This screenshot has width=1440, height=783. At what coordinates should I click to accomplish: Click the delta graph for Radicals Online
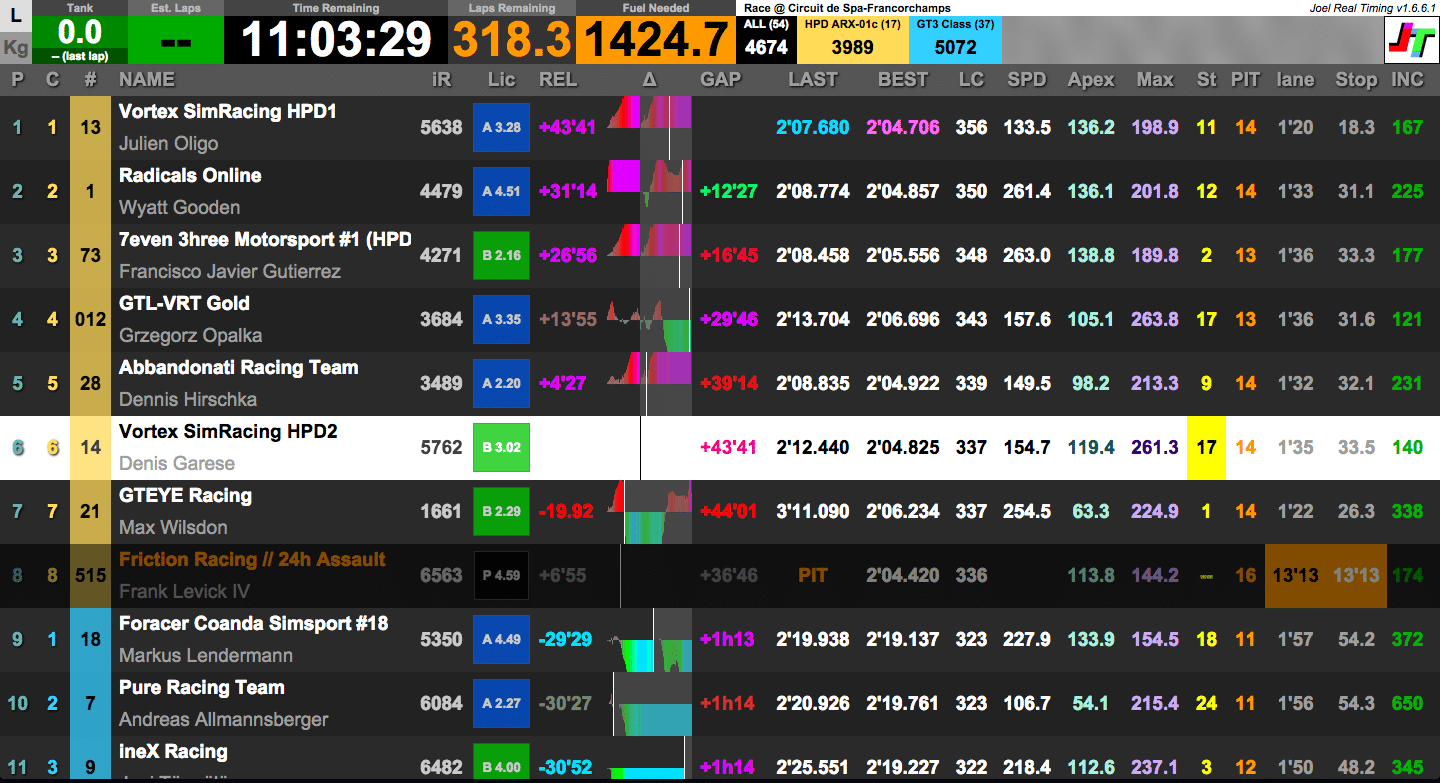click(650, 192)
